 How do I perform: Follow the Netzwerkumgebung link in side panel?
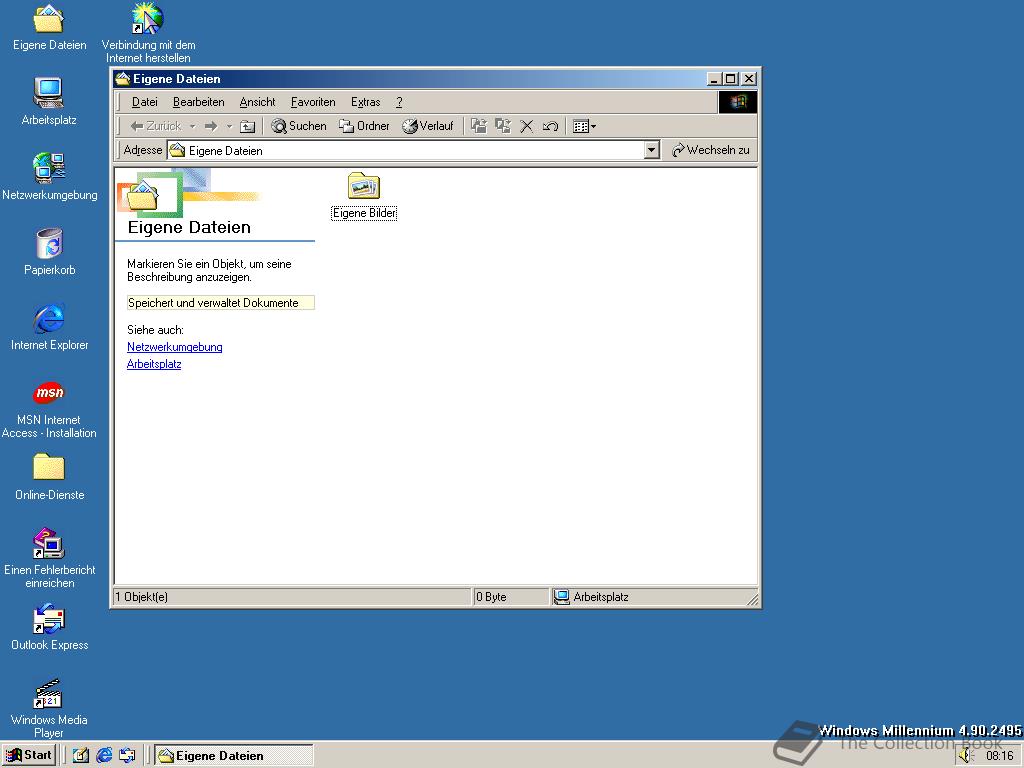pos(174,347)
